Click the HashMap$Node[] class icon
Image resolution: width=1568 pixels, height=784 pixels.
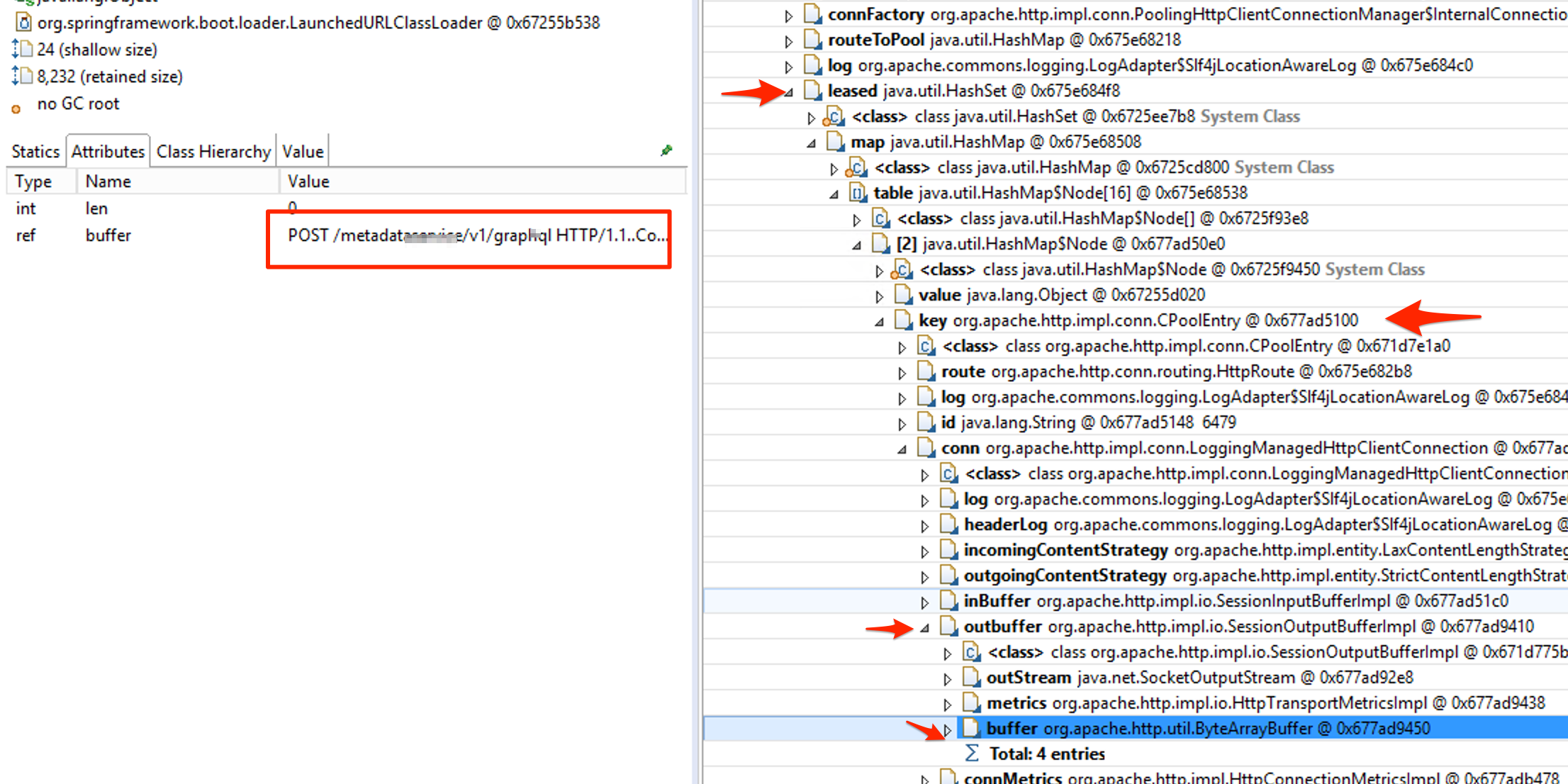point(880,218)
